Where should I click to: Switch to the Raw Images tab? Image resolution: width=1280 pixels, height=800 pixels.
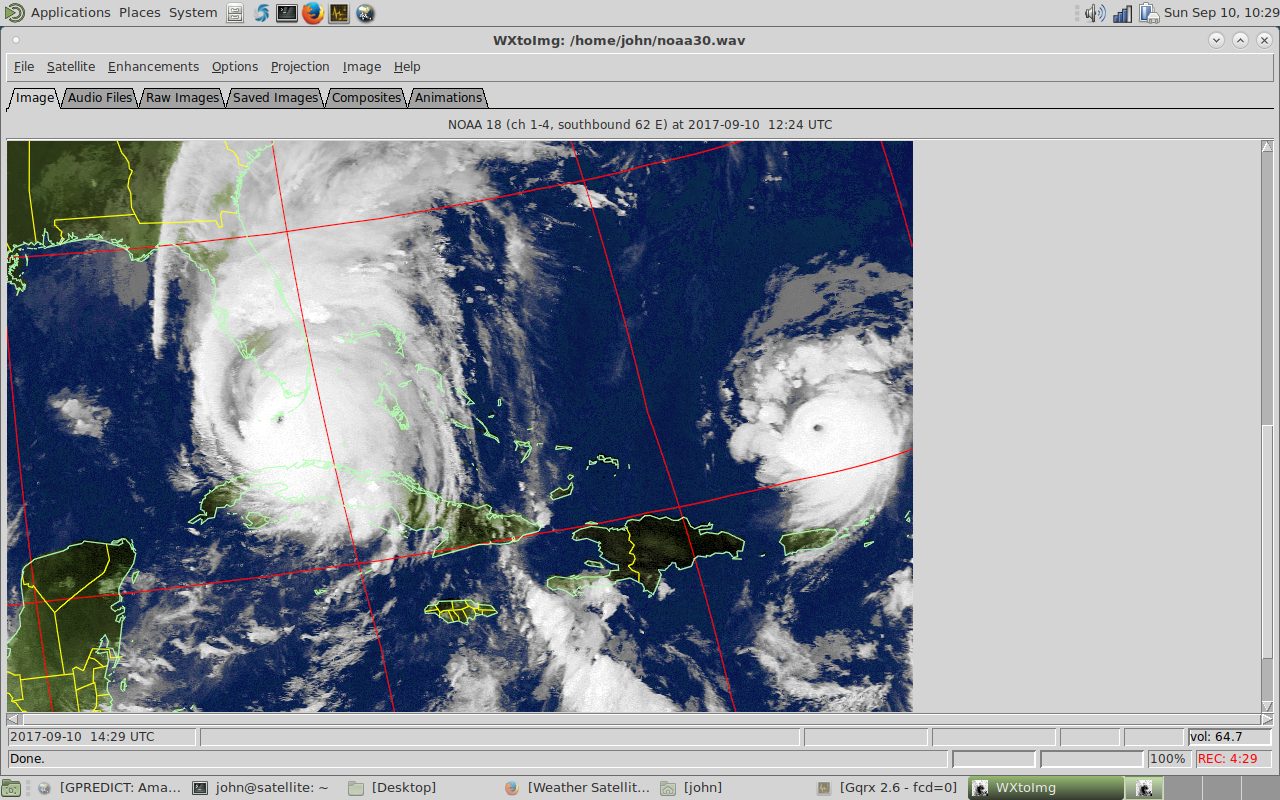183,98
